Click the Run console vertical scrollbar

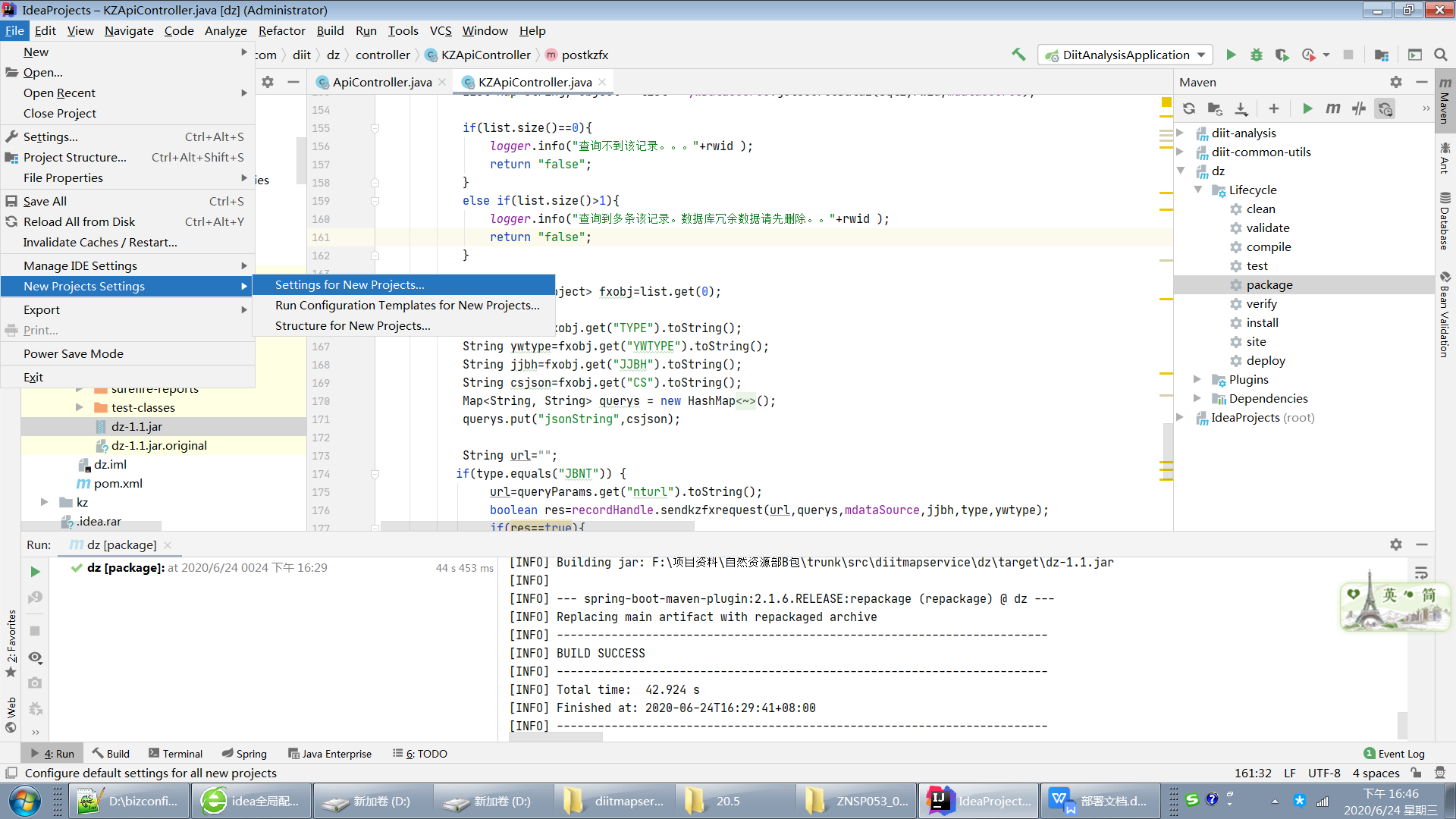pos(1402,724)
